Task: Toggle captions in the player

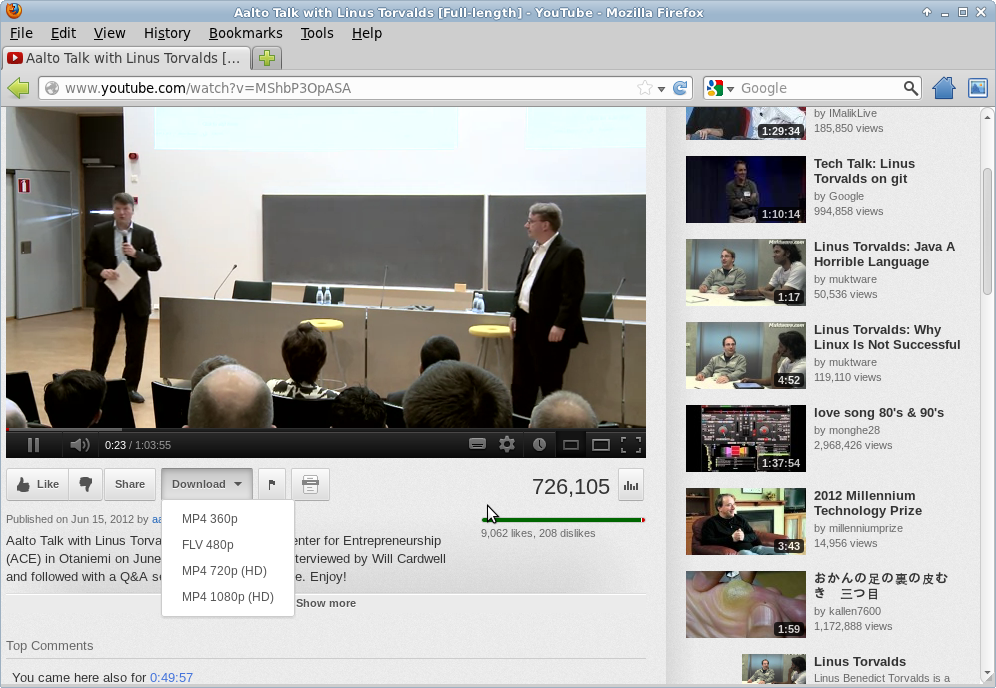Action: 477,444
